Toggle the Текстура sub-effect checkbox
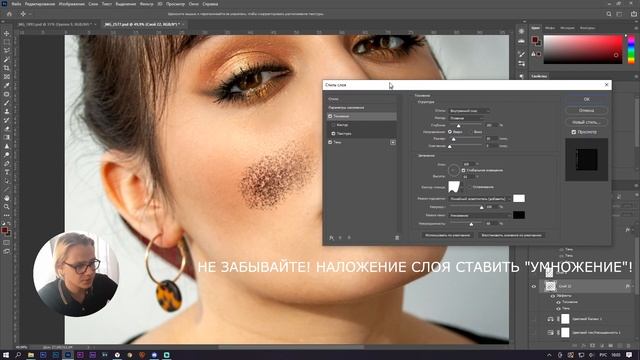640x360 pixels. pyautogui.click(x=333, y=133)
